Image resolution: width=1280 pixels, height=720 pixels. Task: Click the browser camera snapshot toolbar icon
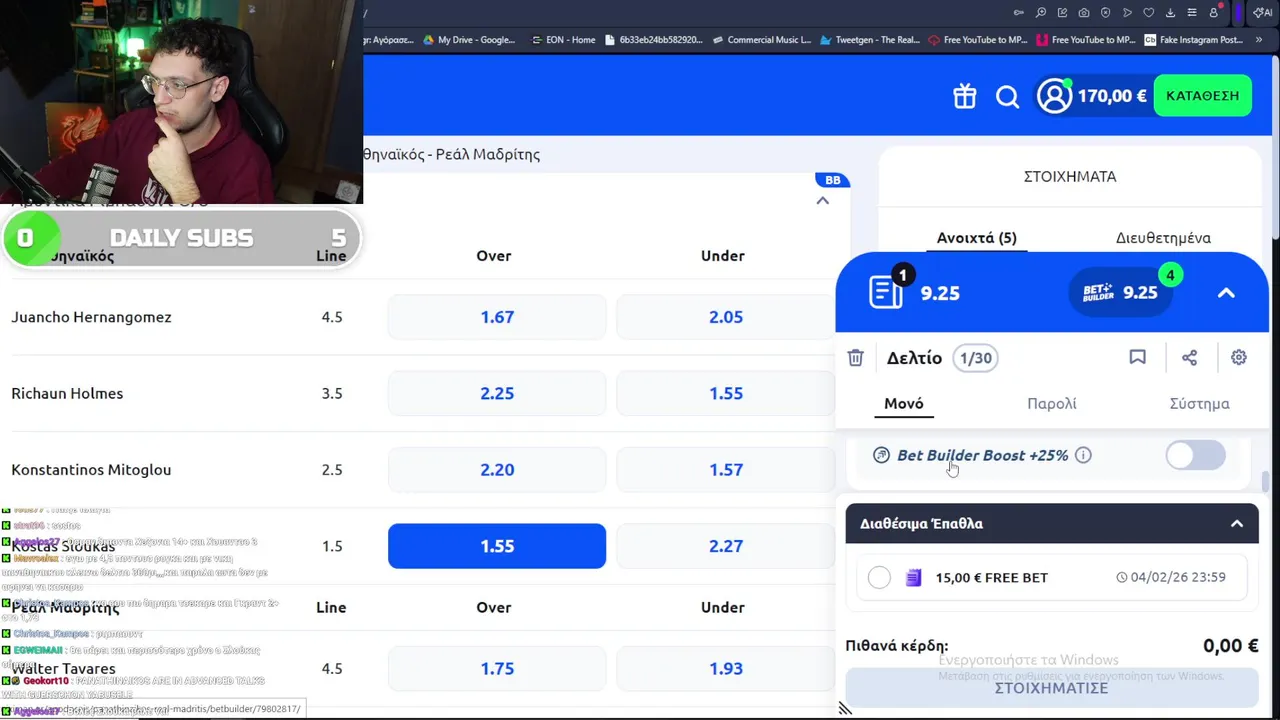[x=1084, y=13]
